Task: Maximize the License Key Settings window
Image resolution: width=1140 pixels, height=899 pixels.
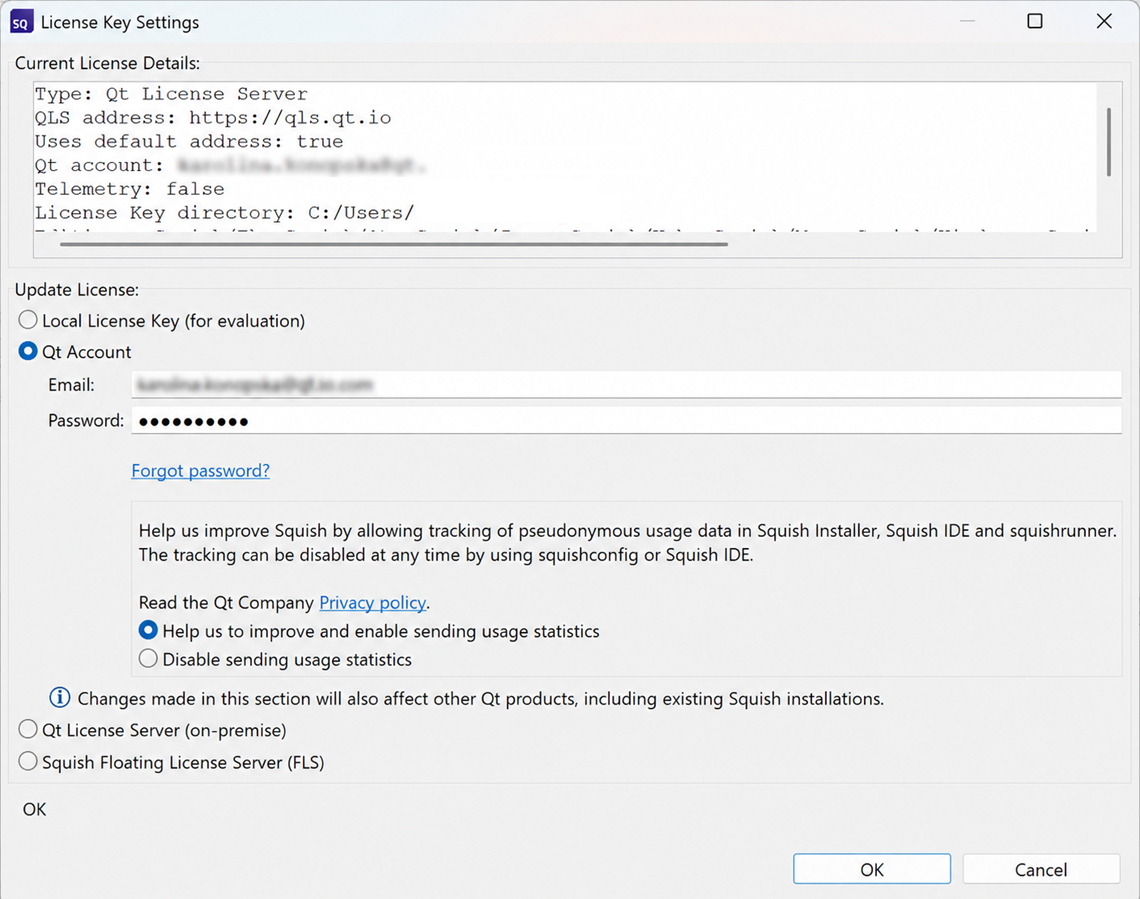Action: [1035, 21]
